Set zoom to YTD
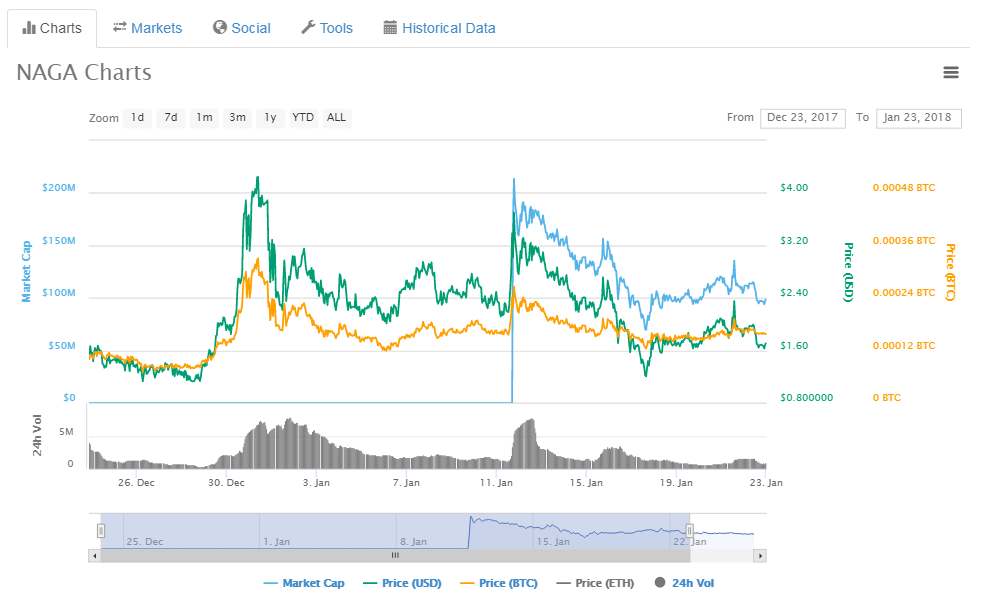The height and width of the screenshot is (595, 985). [x=303, y=117]
